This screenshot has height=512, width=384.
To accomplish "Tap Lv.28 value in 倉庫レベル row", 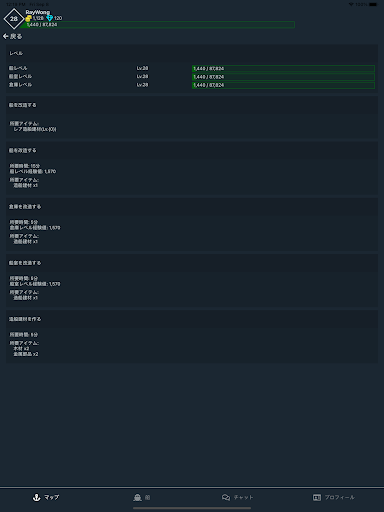I will coord(142,85).
